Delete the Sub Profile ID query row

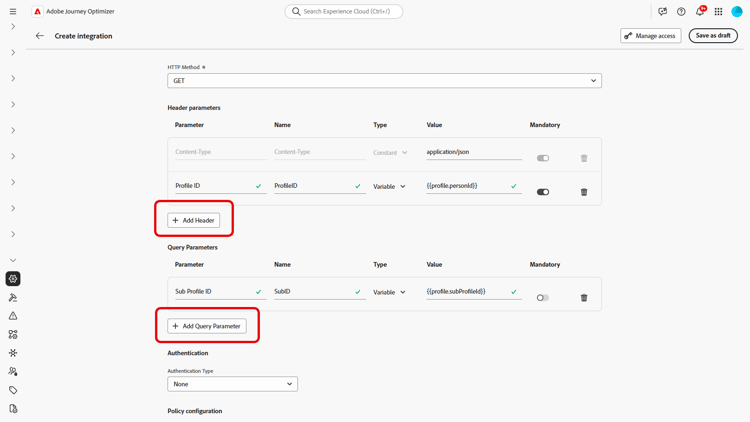584,298
